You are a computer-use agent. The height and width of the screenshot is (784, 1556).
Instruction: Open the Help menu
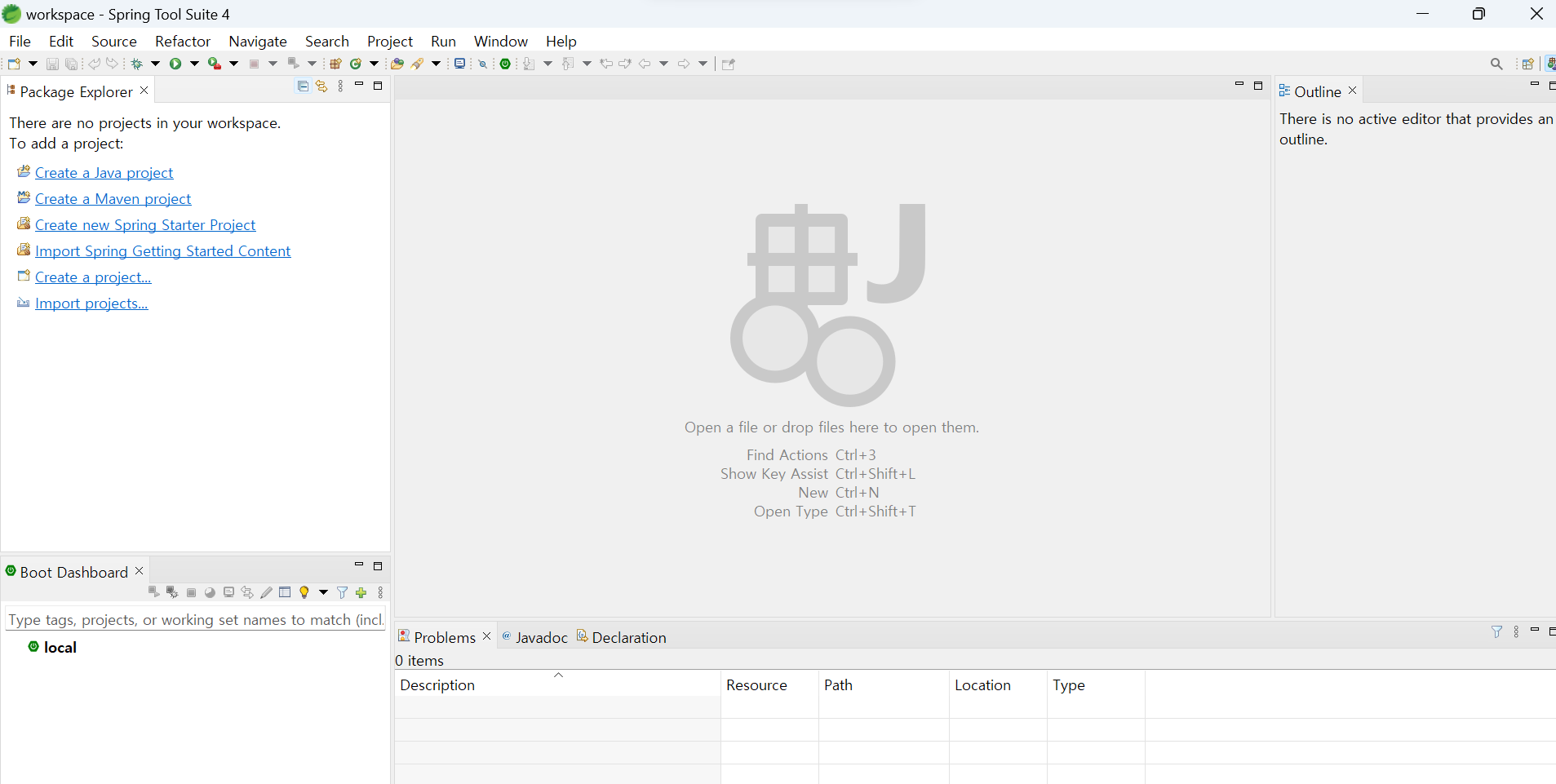[561, 42]
